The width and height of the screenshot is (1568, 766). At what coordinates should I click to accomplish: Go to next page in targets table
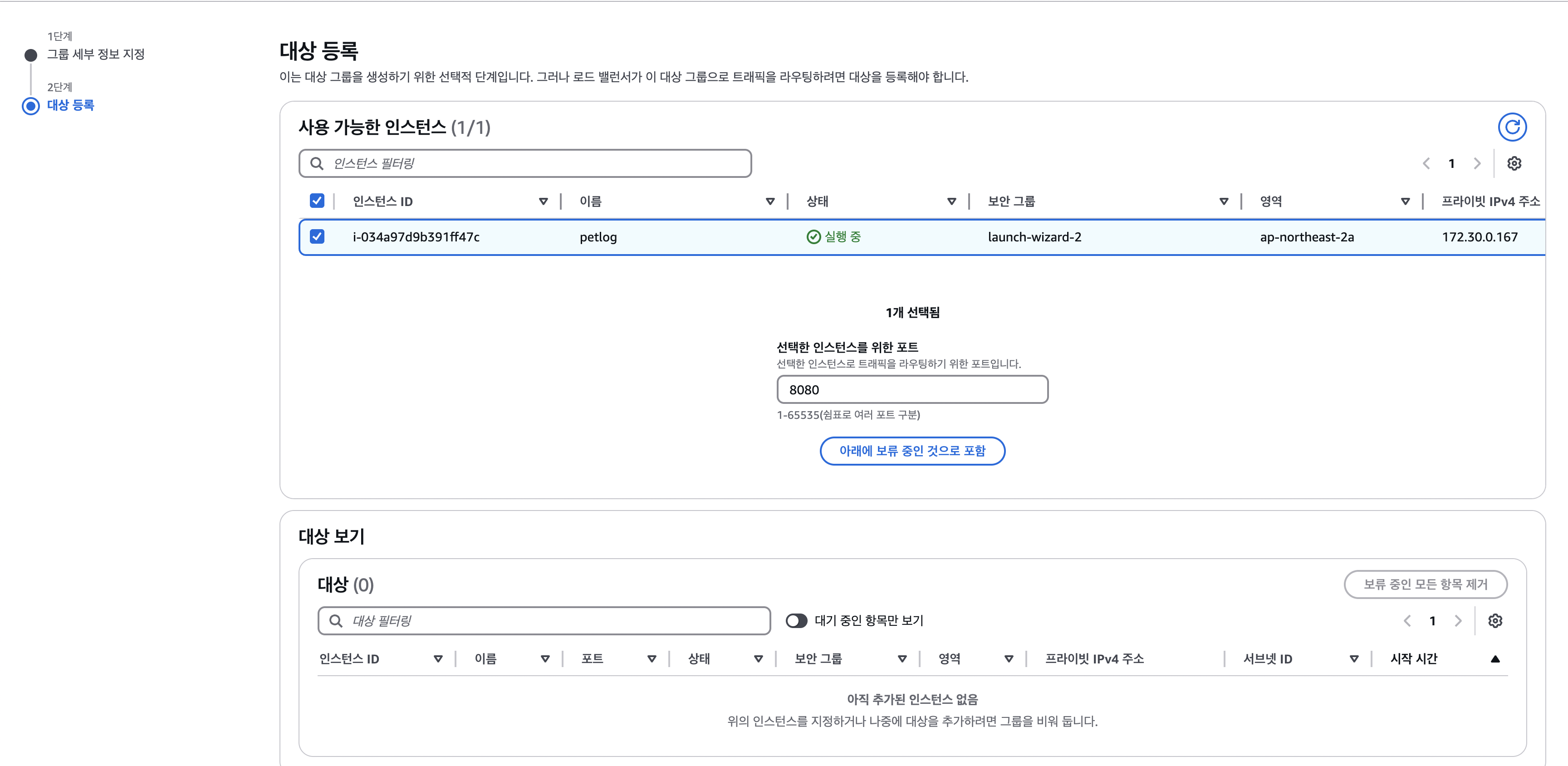tap(1458, 620)
